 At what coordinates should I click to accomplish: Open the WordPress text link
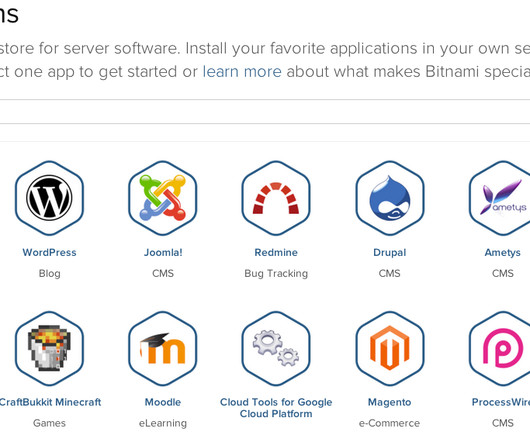click(x=49, y=252)
